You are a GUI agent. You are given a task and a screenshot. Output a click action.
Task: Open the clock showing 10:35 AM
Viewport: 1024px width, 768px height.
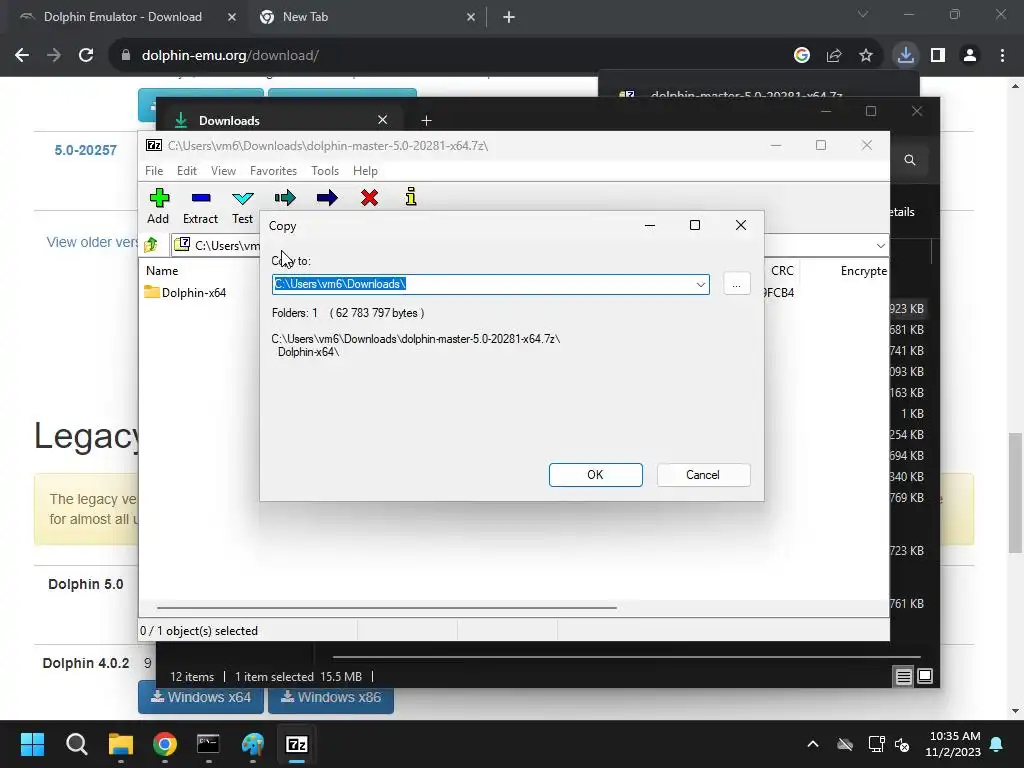coord(953,744)
